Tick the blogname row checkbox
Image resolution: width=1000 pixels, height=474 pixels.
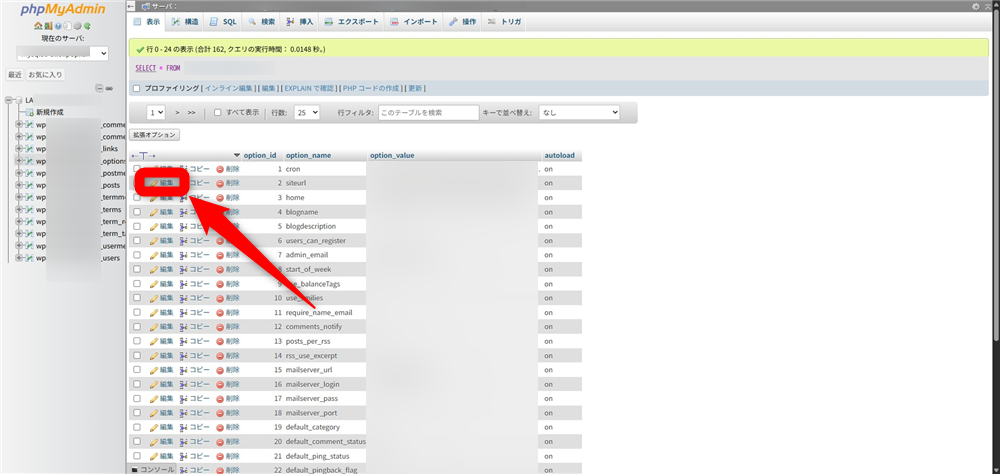[x=136, y=212]
